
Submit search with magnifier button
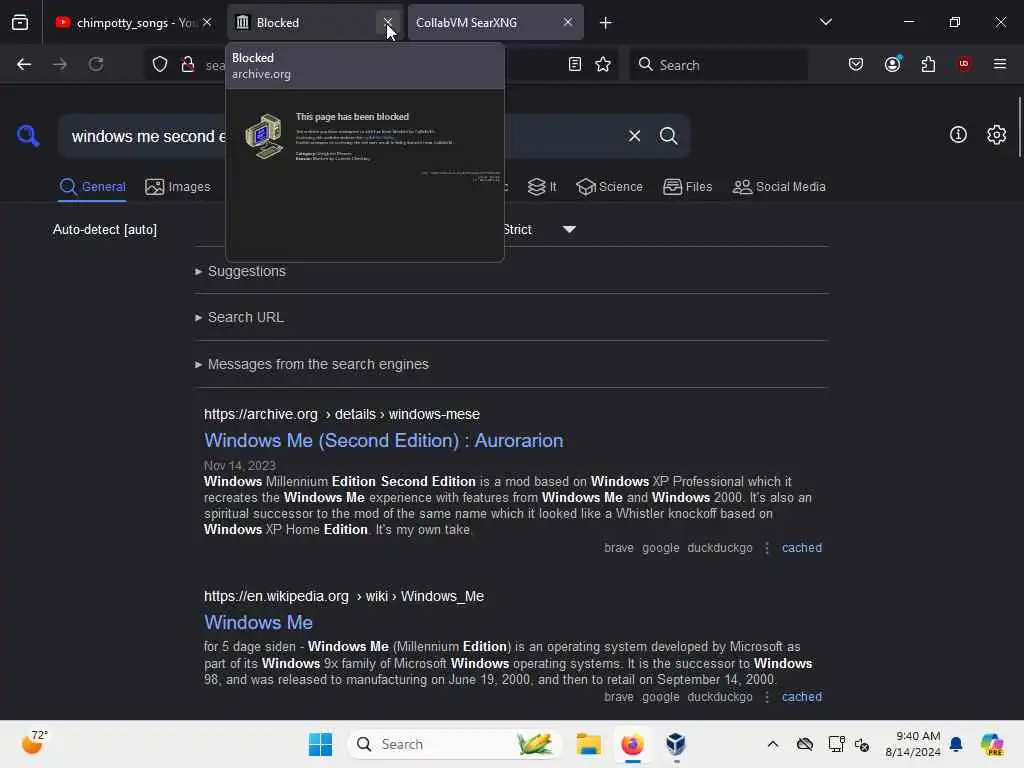click(x=668, y=136)
